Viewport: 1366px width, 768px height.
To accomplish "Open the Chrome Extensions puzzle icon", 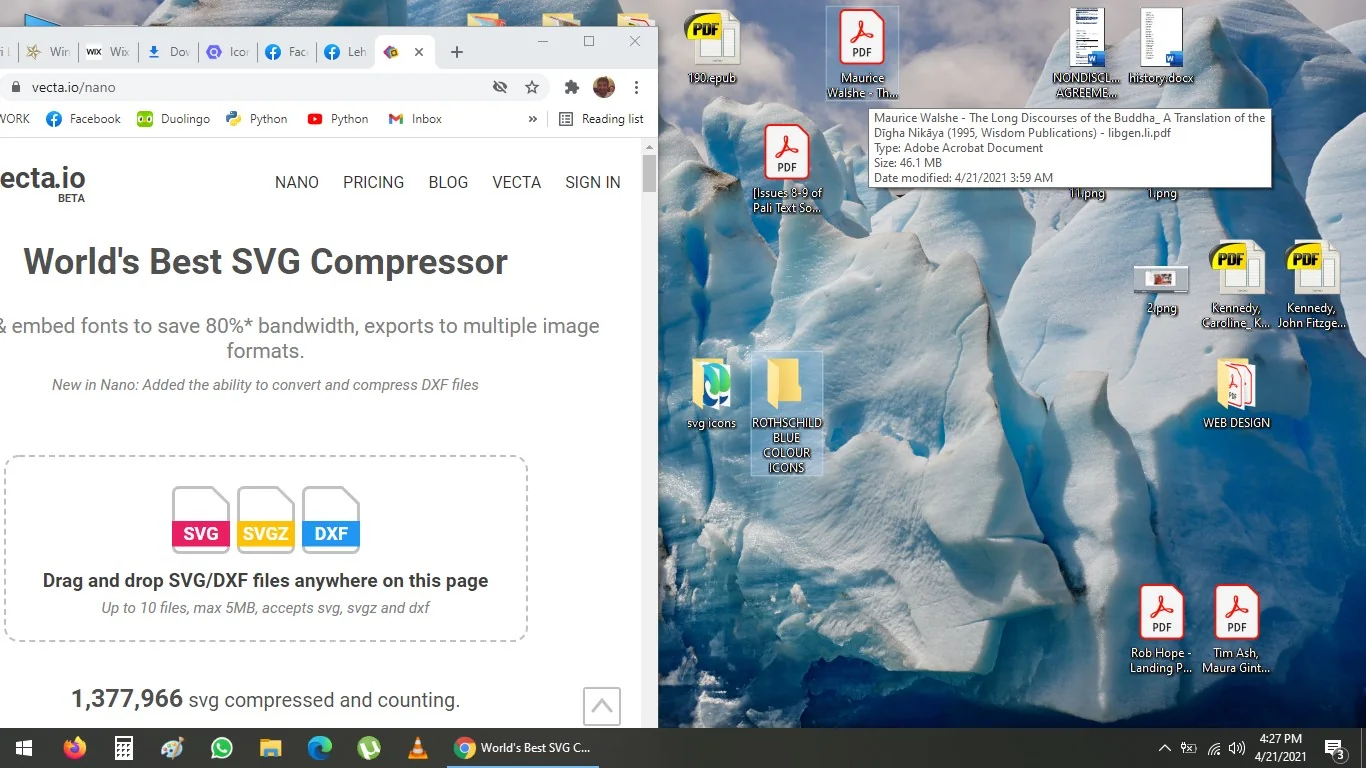I will pyautogui.click(x=572, y=87).
